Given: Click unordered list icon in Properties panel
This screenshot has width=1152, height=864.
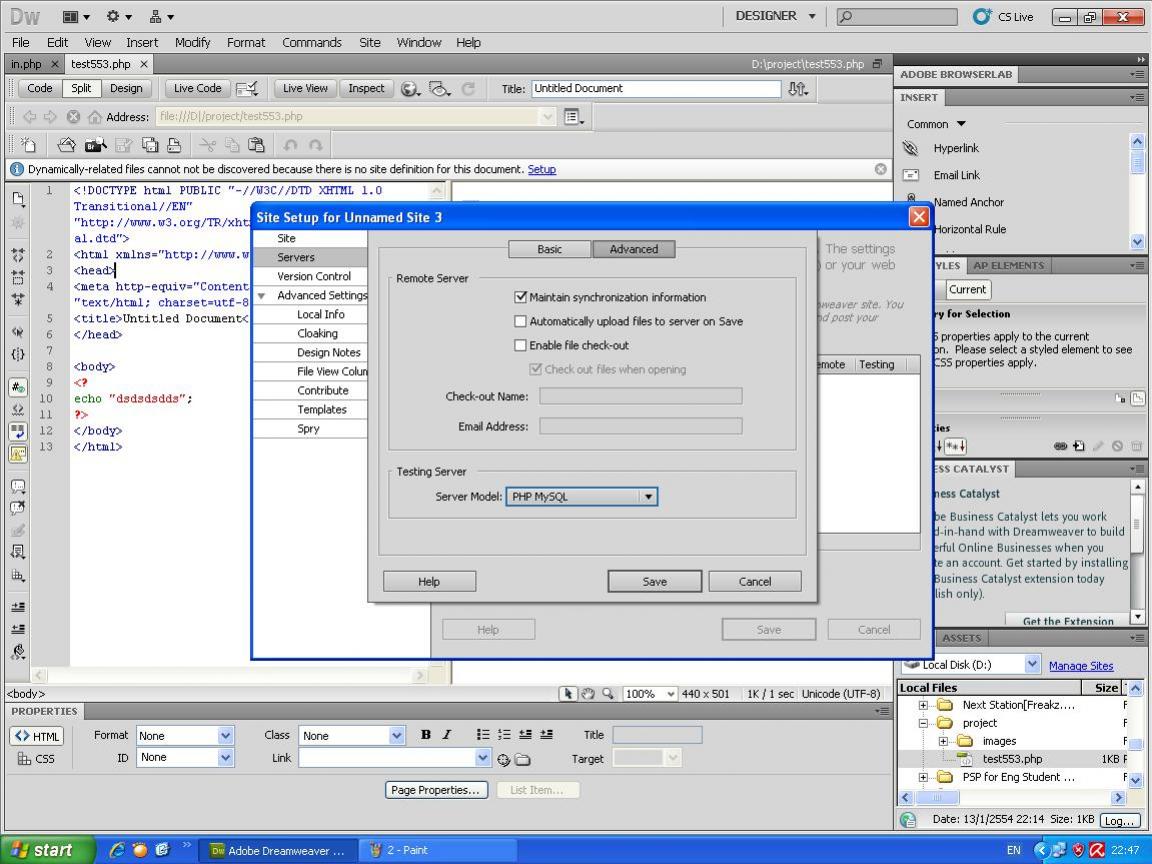Looking at the screenshot, I should [483, 735].
